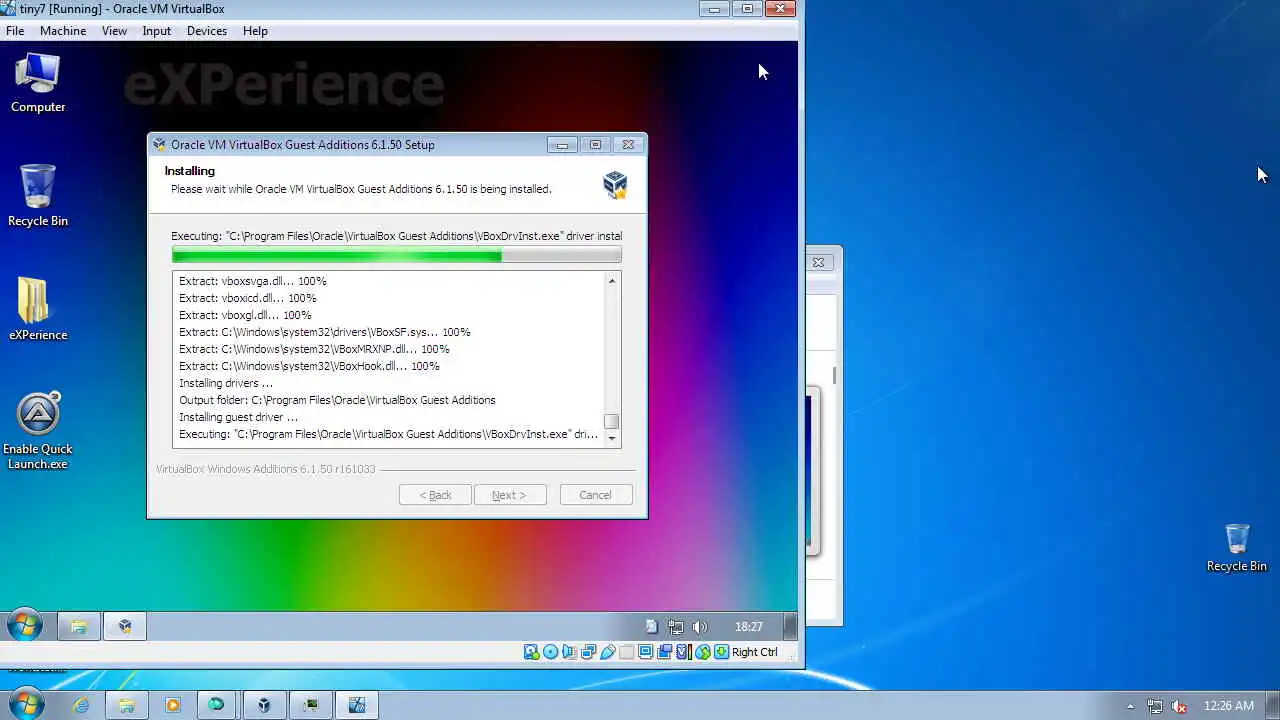Click the guest Computer desktop icon
This screenshot has width=1280, height=720.
pos(38,82)
